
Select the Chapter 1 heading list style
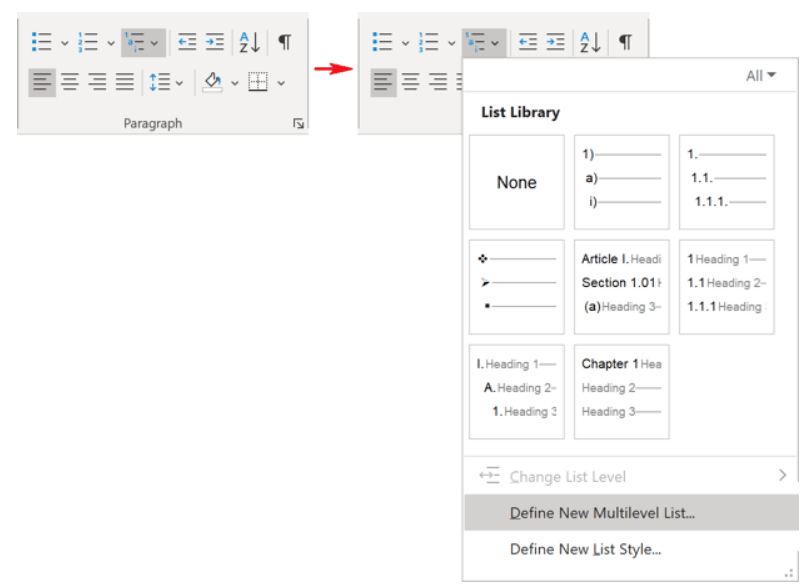[x=621, y=391]
